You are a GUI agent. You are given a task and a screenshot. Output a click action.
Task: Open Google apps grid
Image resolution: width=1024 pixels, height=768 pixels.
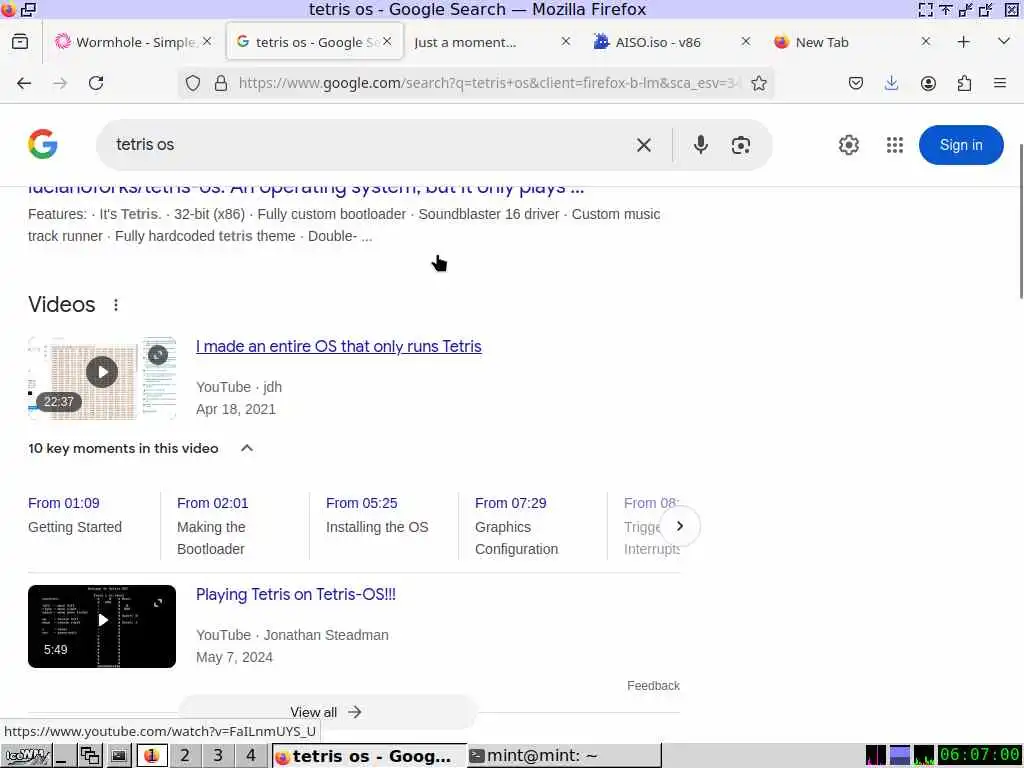click(x=895, y=145)
